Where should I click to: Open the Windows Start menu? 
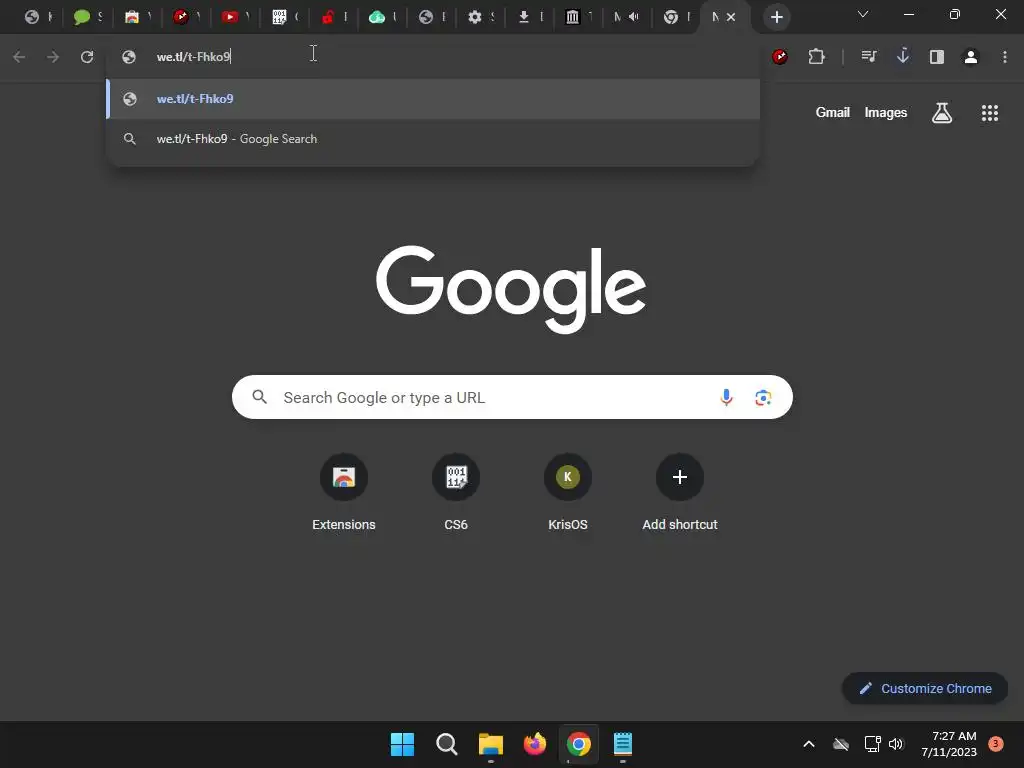click(402, 744)
